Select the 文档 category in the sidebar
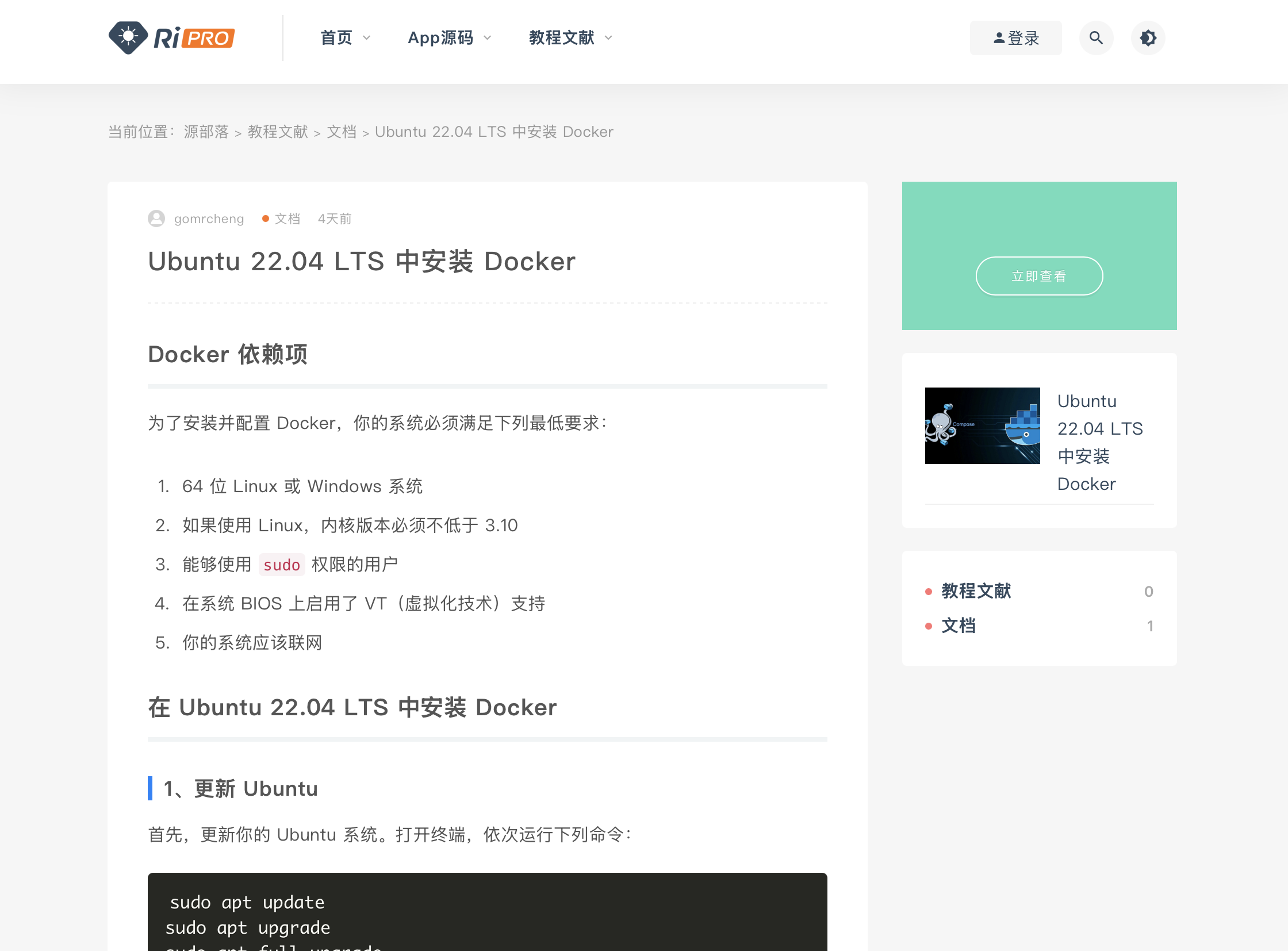The width and height of the screenshot is (1288, 951). [958, 626]
